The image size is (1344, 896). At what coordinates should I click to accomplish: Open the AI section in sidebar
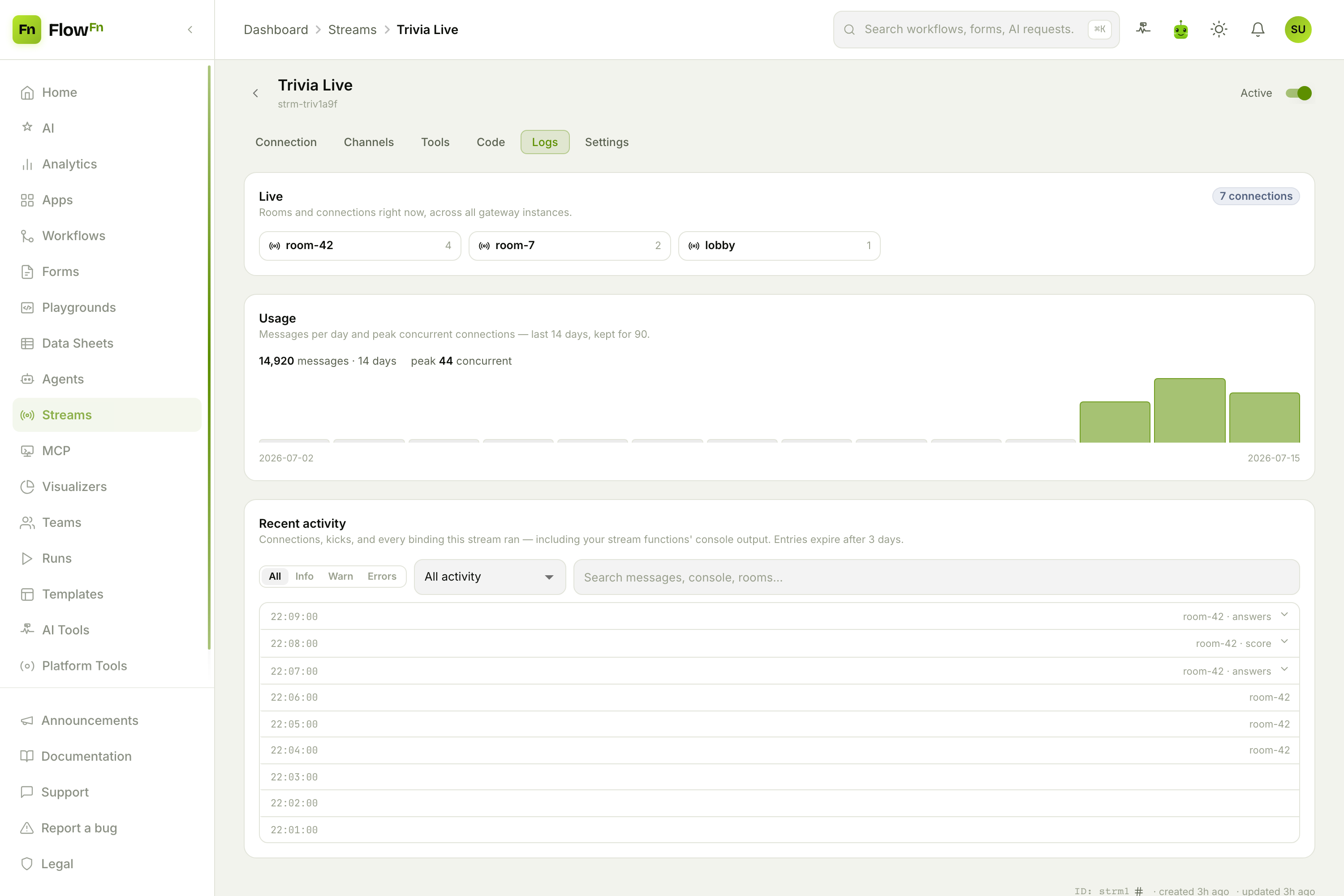pyautogui.click(x=107, y=128)
